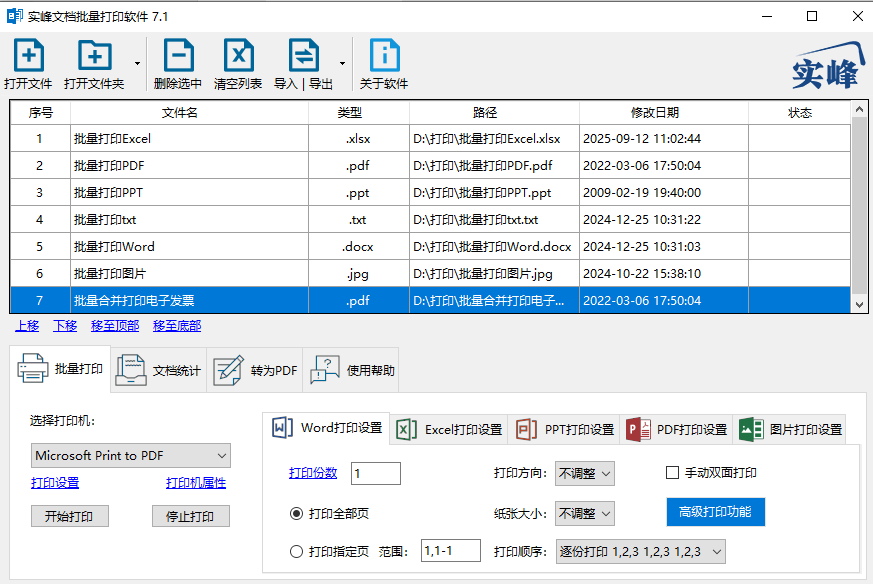
Task: Switch to the 文档统计 tab
Action: [158, 370]
